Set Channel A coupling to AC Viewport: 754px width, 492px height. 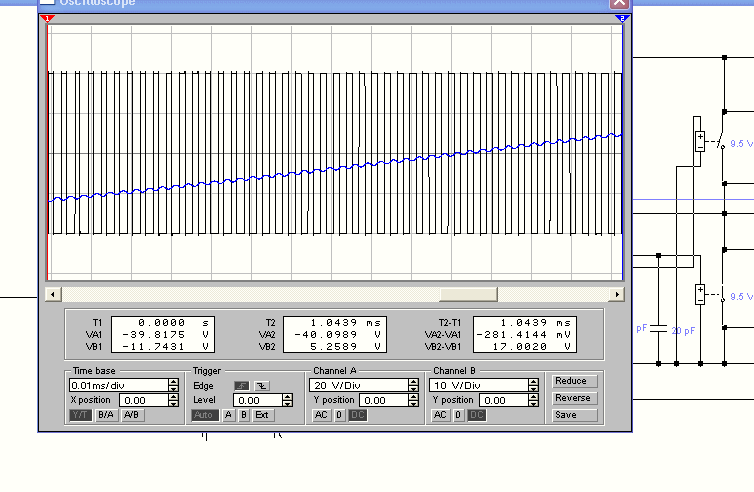pos(321,415)
